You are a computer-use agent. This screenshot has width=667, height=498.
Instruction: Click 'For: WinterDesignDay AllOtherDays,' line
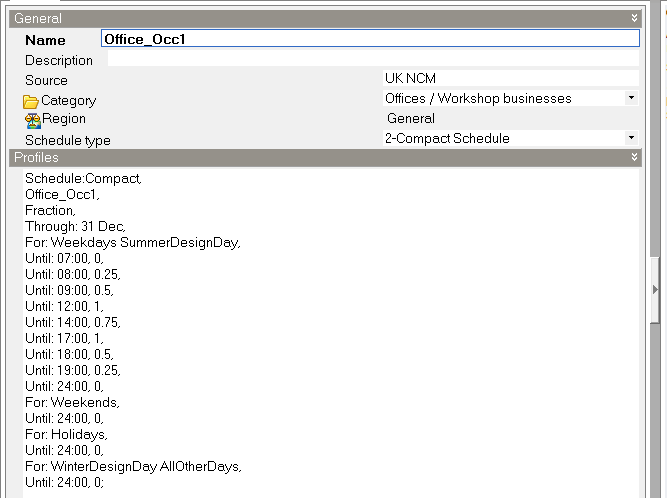[134, 467]
